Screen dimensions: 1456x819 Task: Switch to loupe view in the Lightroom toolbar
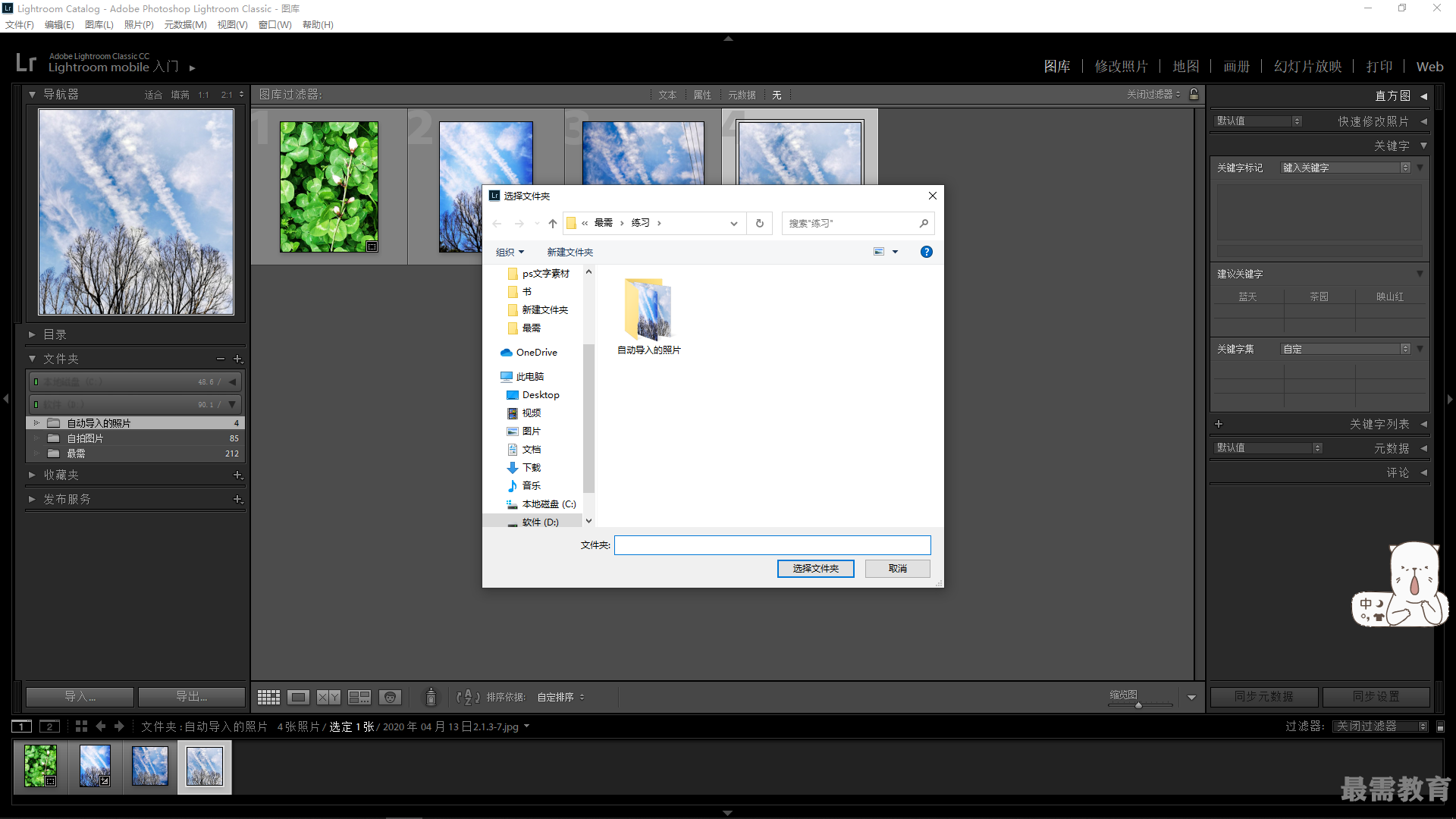pos(298,697)
